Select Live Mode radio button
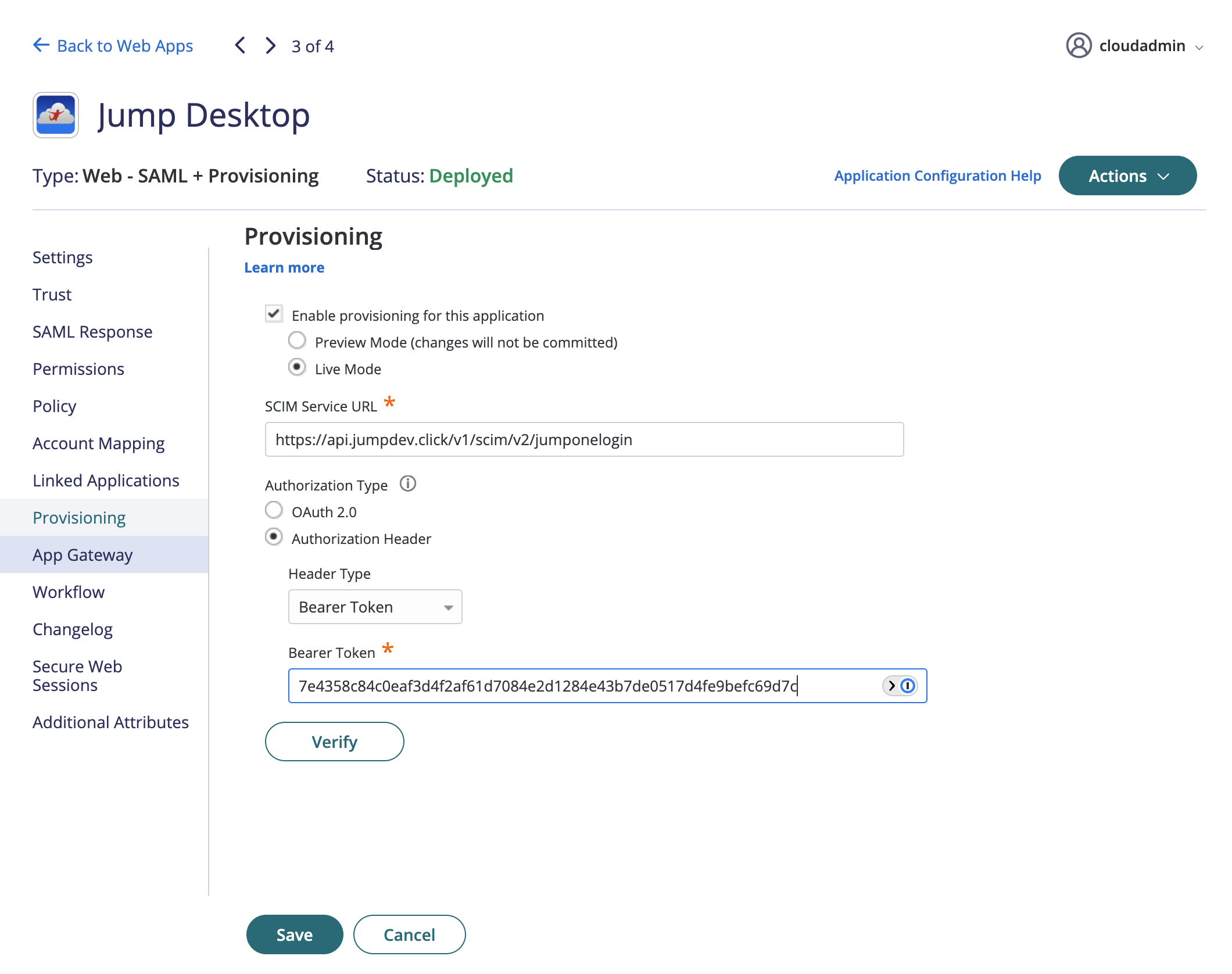The width and height of the screenshot is (1232, 974). [x=297, y=367]
